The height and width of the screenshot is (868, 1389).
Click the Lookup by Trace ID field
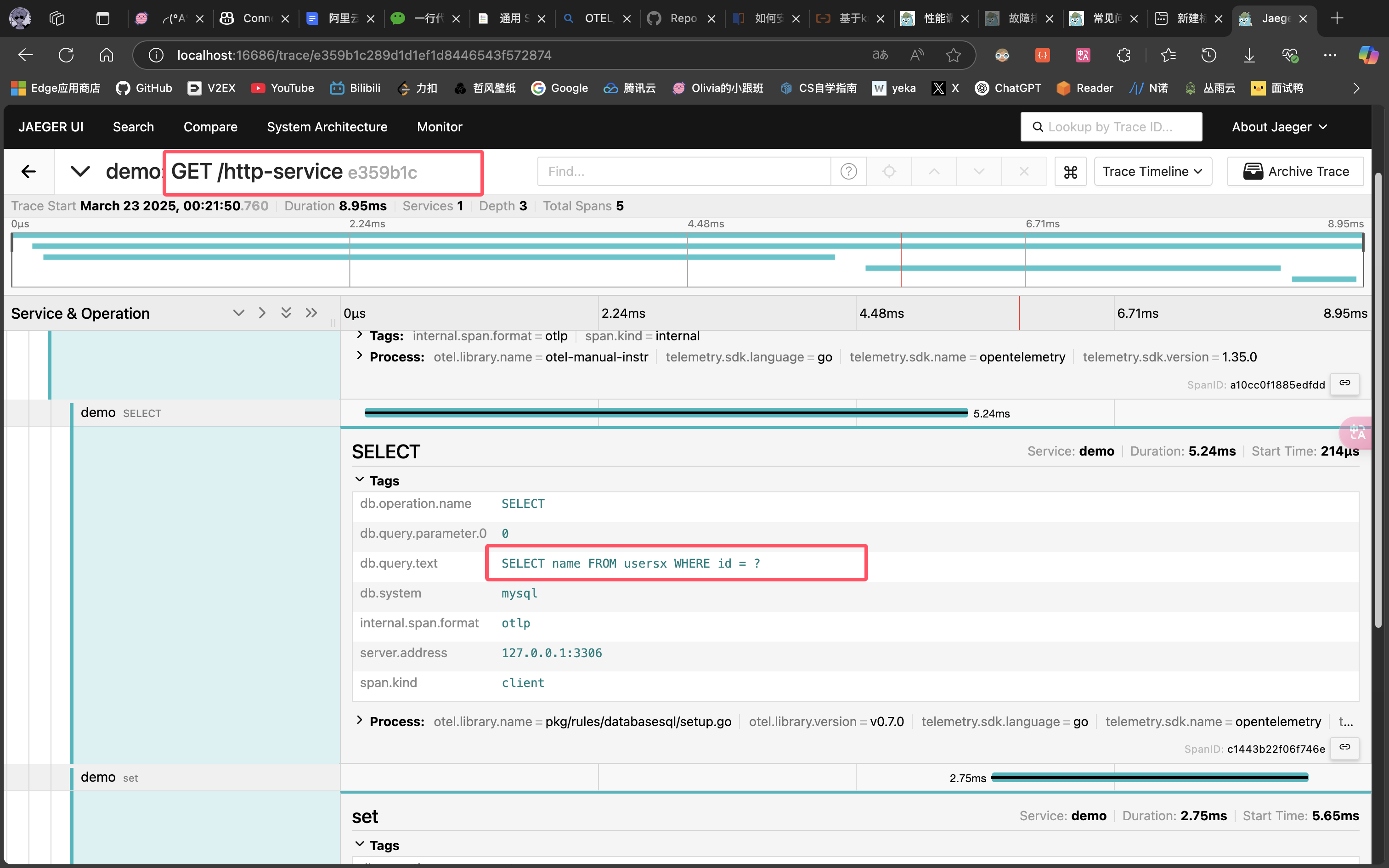(1111, 127)
